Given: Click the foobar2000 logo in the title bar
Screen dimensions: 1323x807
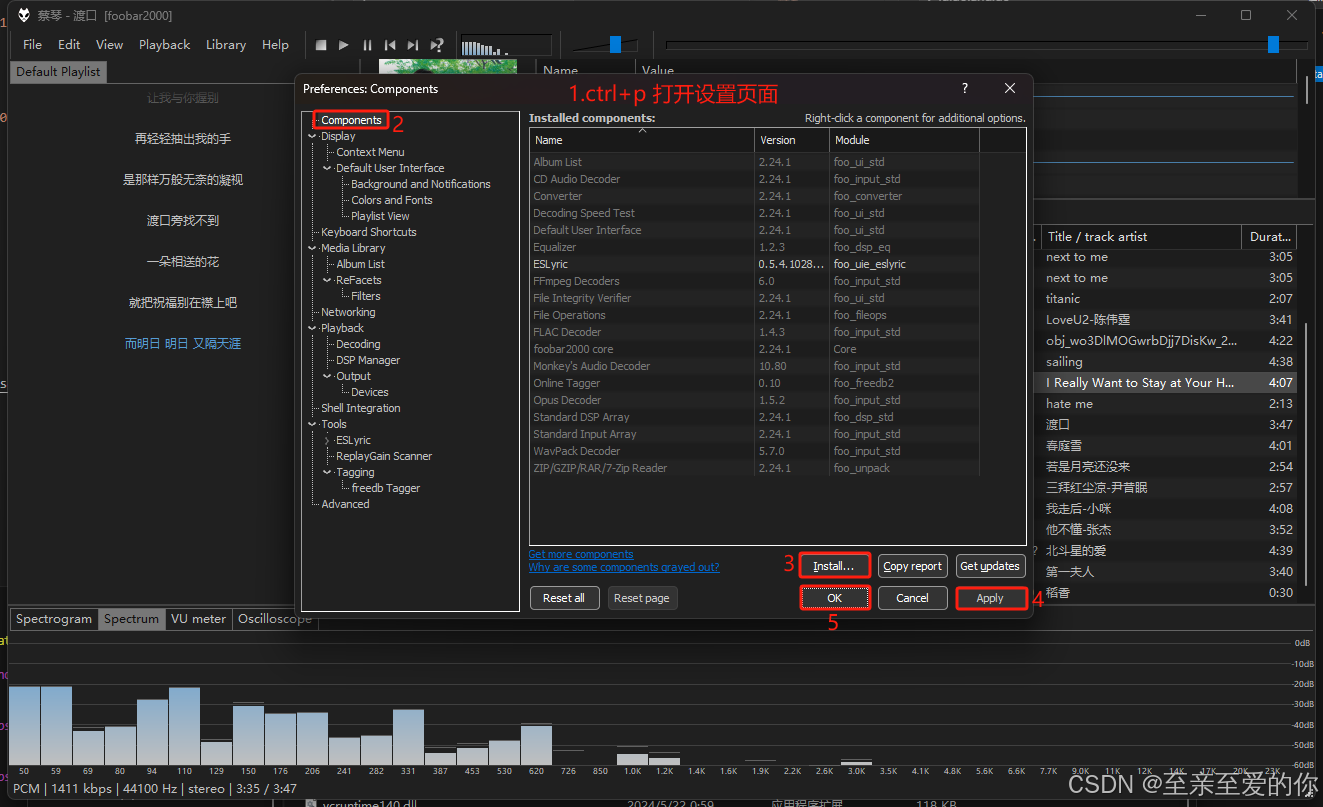Looking at the screenshot, I should pos(23,15).
